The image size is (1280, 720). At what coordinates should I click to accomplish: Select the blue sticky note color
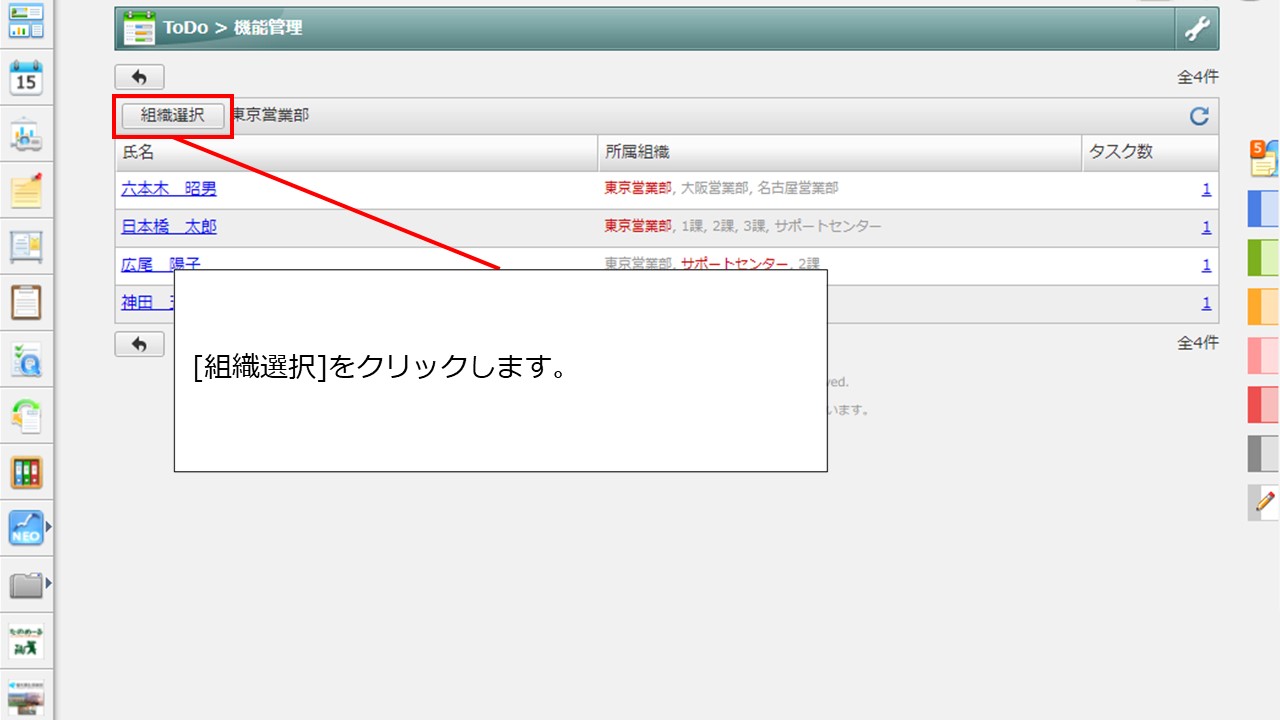(1264, 209)
